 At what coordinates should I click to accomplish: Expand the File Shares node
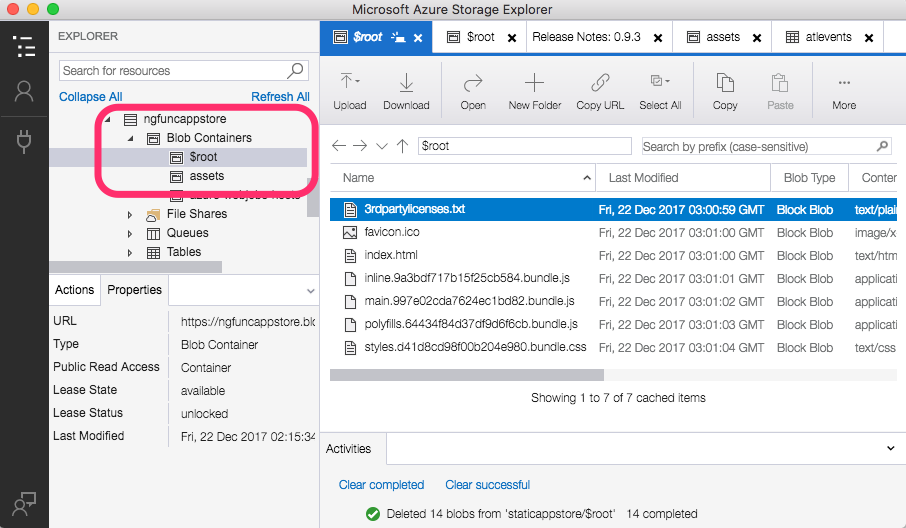click(130, 214)
